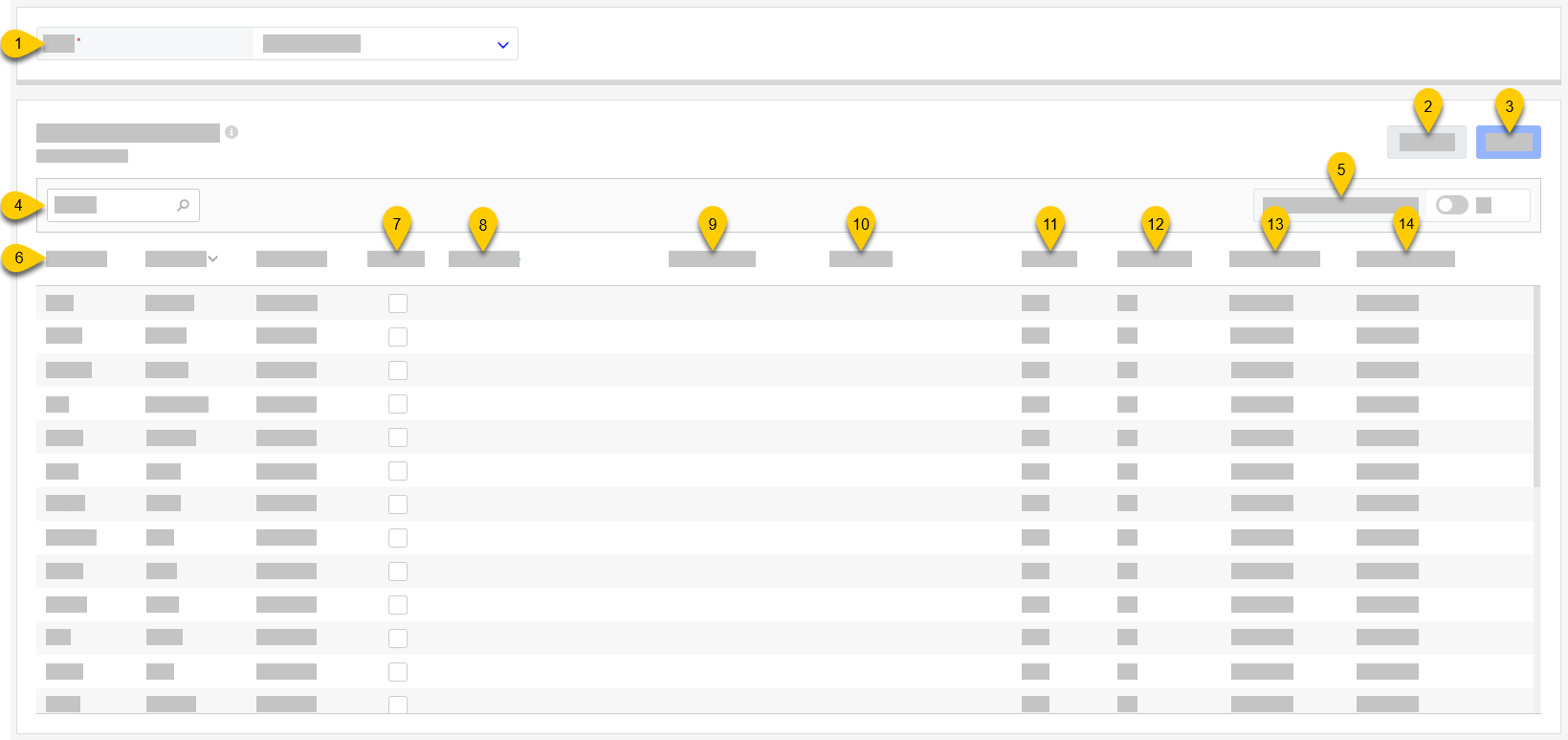Check the checkbox in the first table row

tap(398, 303)
